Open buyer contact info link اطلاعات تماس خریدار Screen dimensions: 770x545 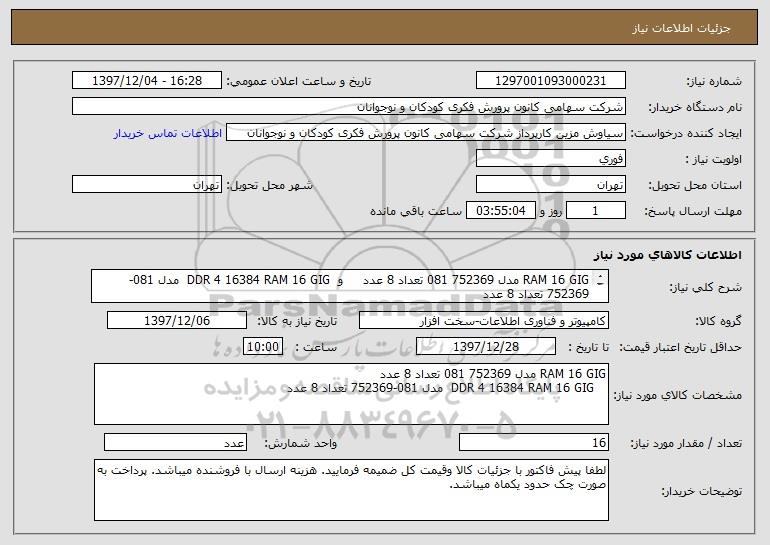(x=167, y=134)
